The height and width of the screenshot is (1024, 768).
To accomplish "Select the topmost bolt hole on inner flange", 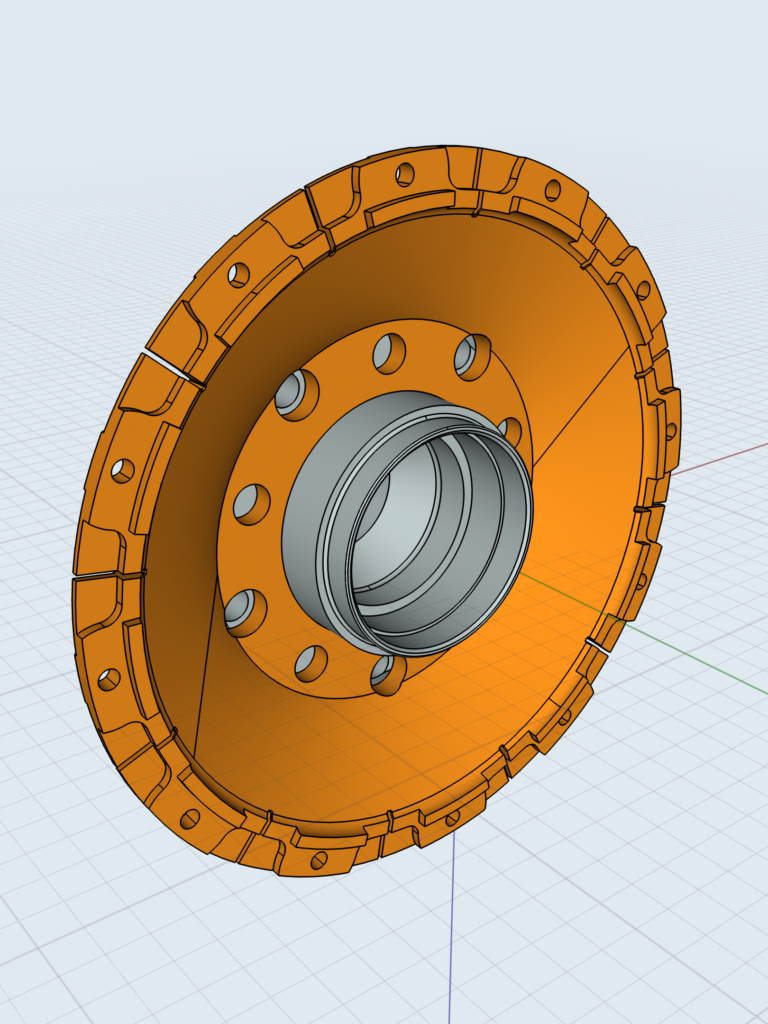I will pos(389,350).
